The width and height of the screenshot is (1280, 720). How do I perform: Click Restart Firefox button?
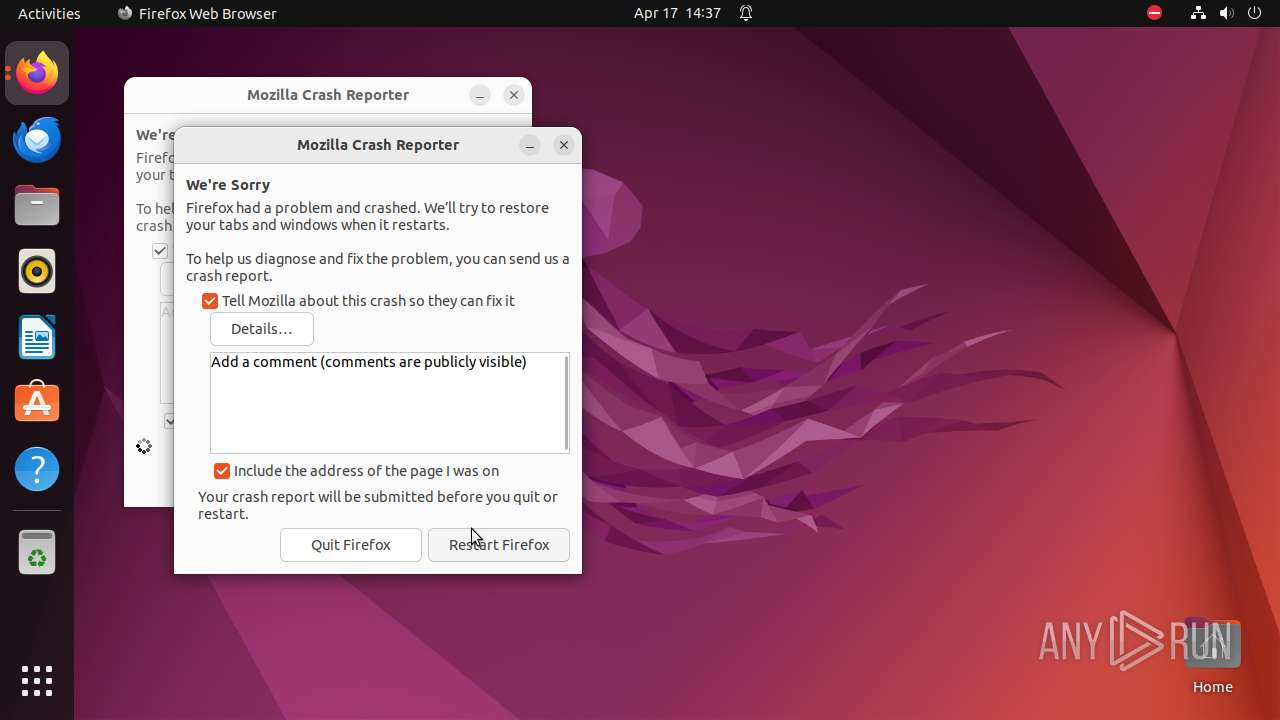(499, 545)
